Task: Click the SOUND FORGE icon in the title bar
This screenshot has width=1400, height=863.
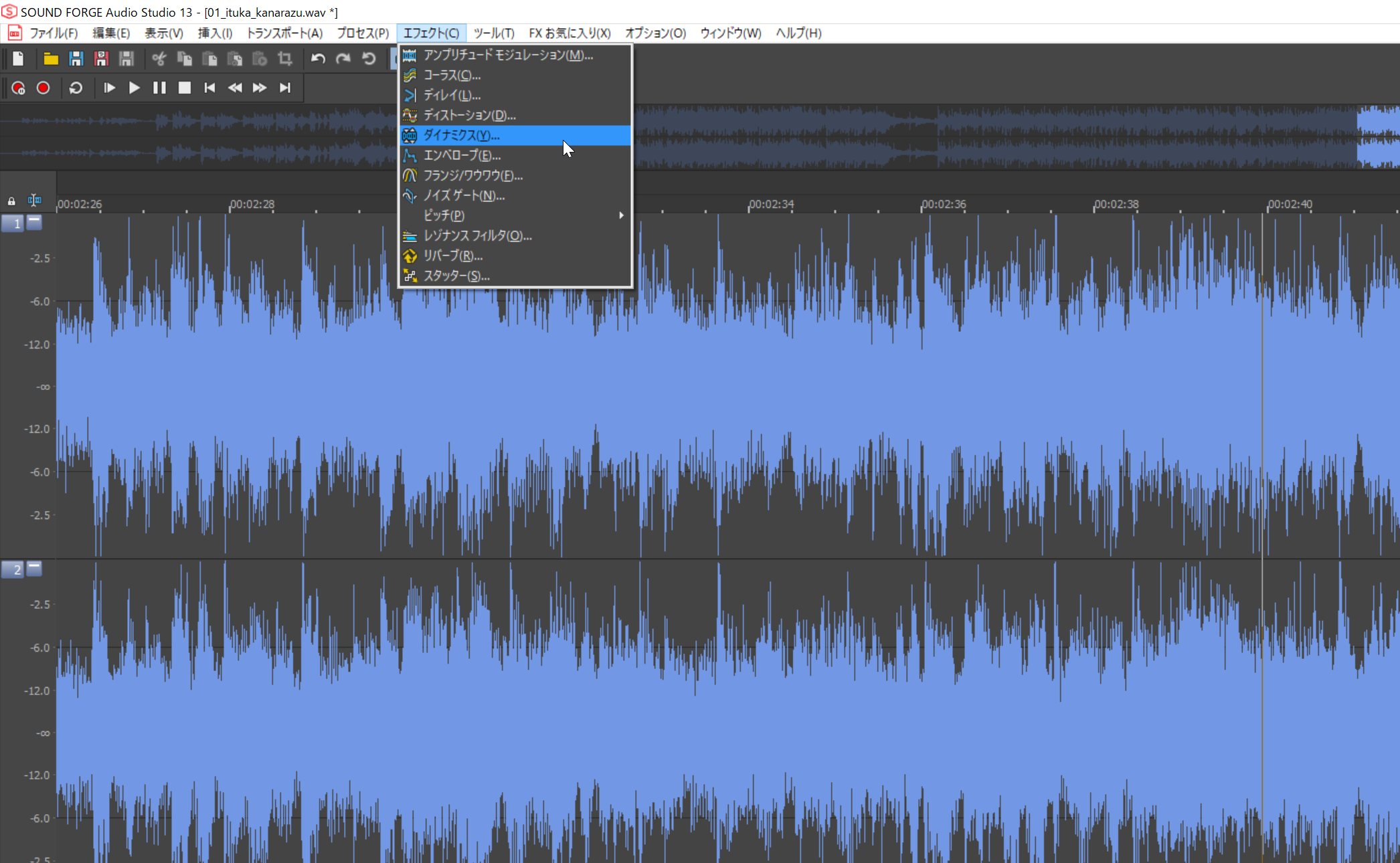Action: click(x=9, y=11)
